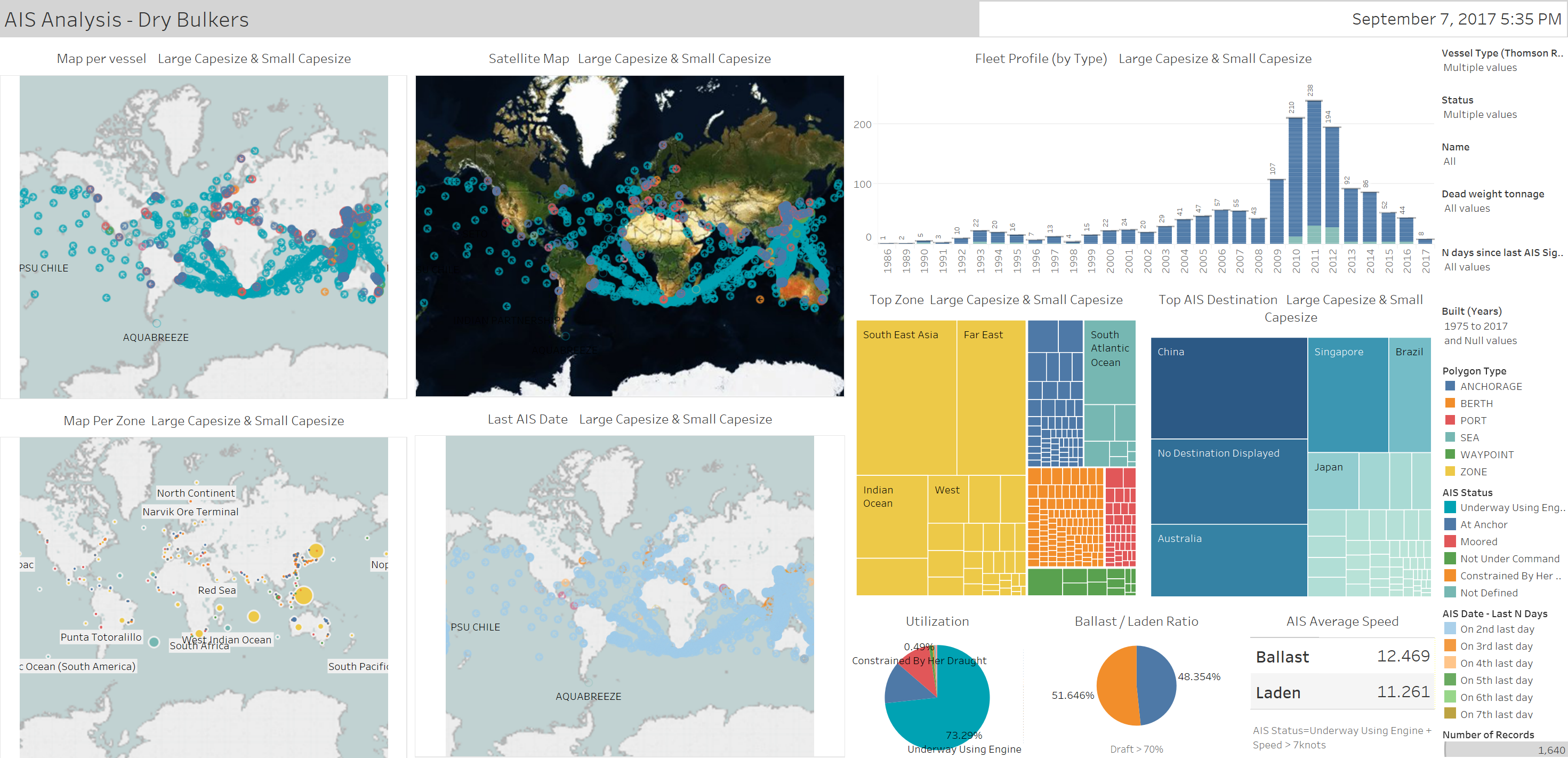Select Japan in Top AIS Destination treemap
1568x758 pixels.
pyautogui.click(x=1333, y=481)
